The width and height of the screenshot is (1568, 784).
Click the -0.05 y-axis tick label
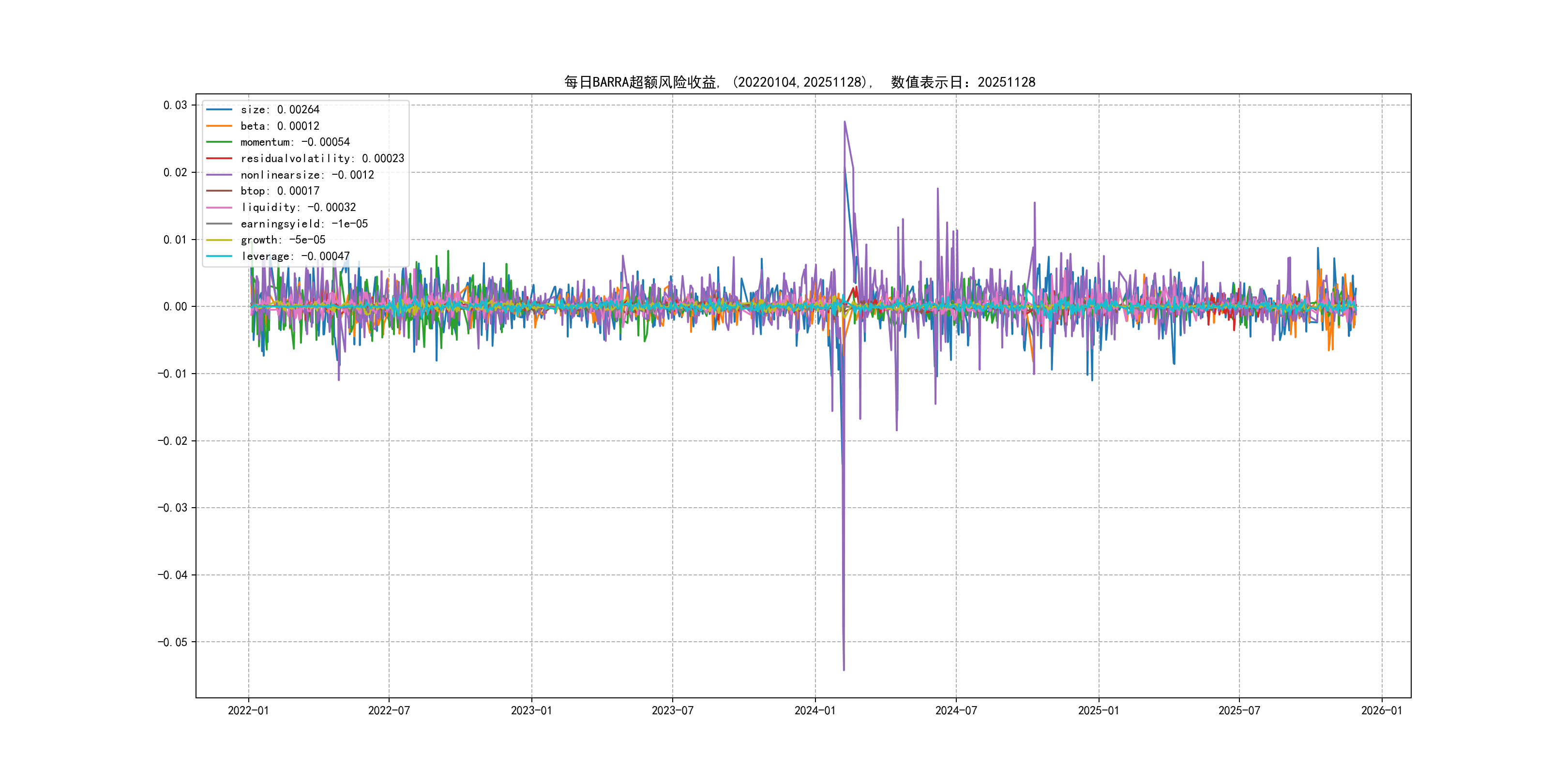tap(172, 642)
